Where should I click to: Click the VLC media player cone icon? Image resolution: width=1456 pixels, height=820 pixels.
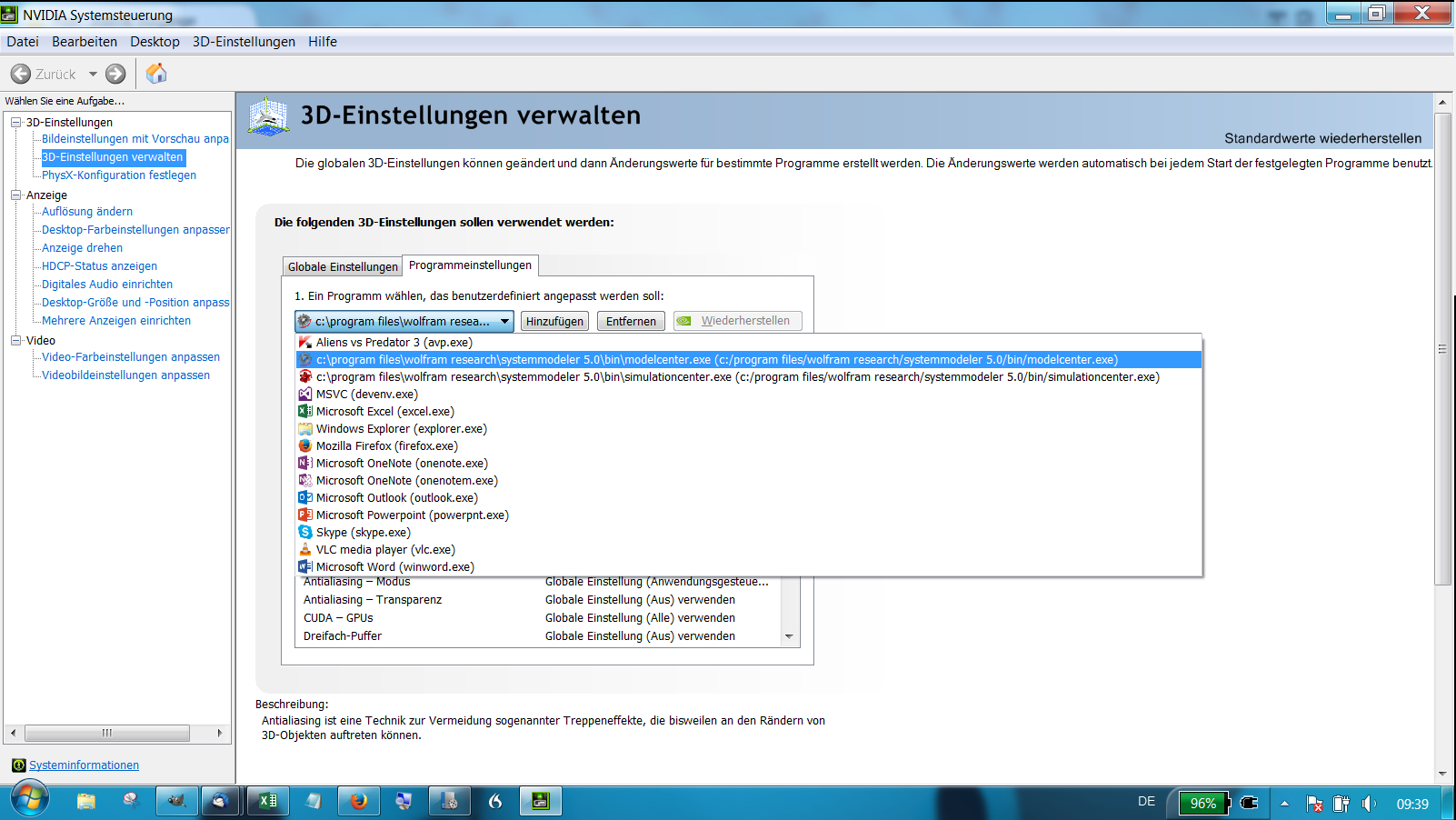coord(305,550)
